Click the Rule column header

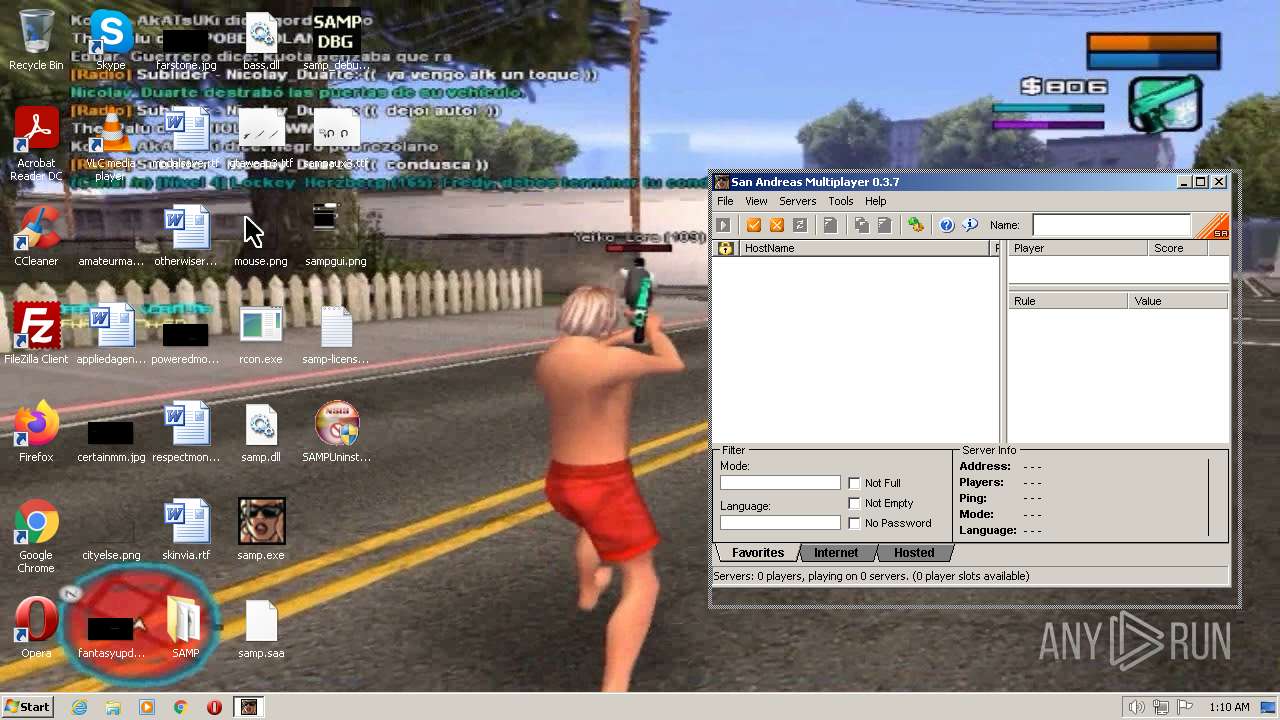point(1068,301)
